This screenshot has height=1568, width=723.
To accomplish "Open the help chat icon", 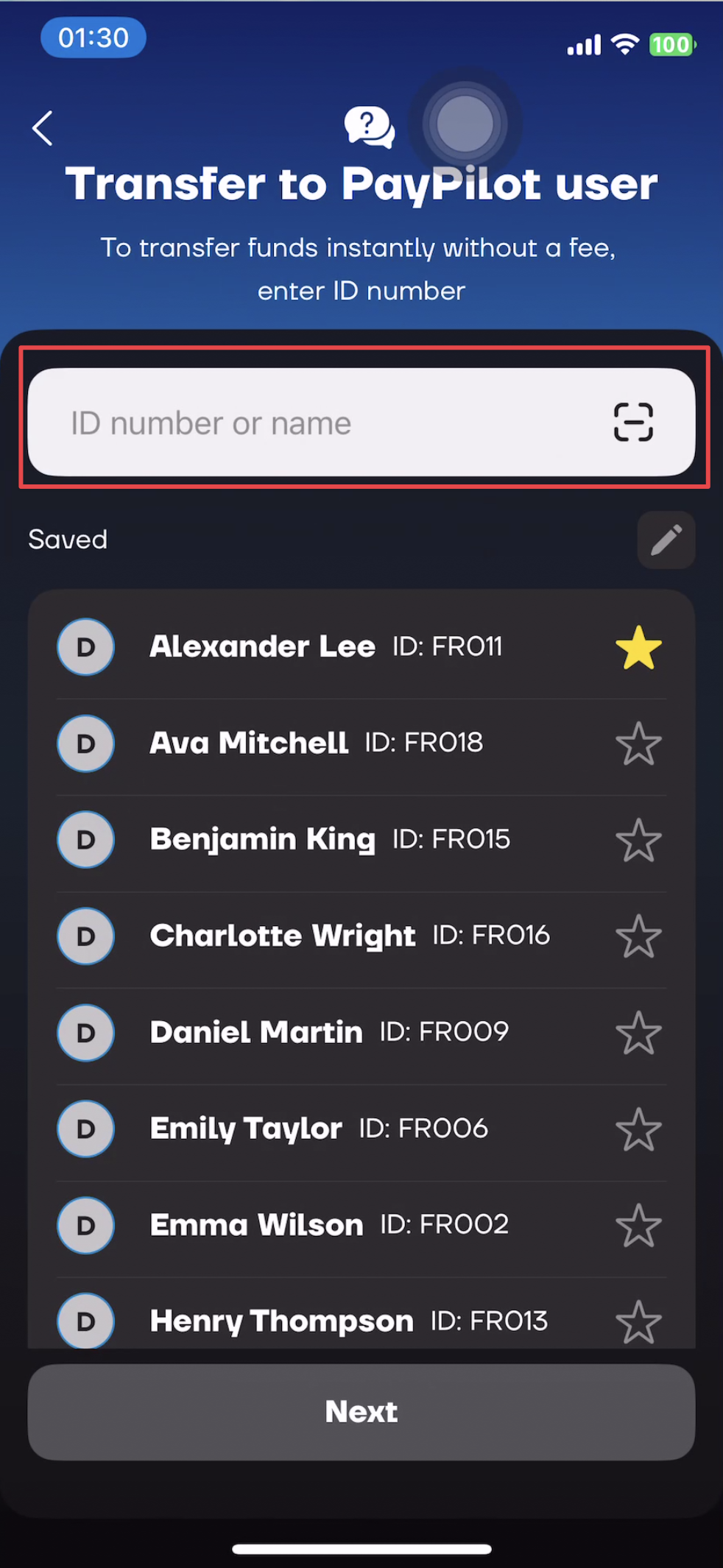I will point(370,127).
